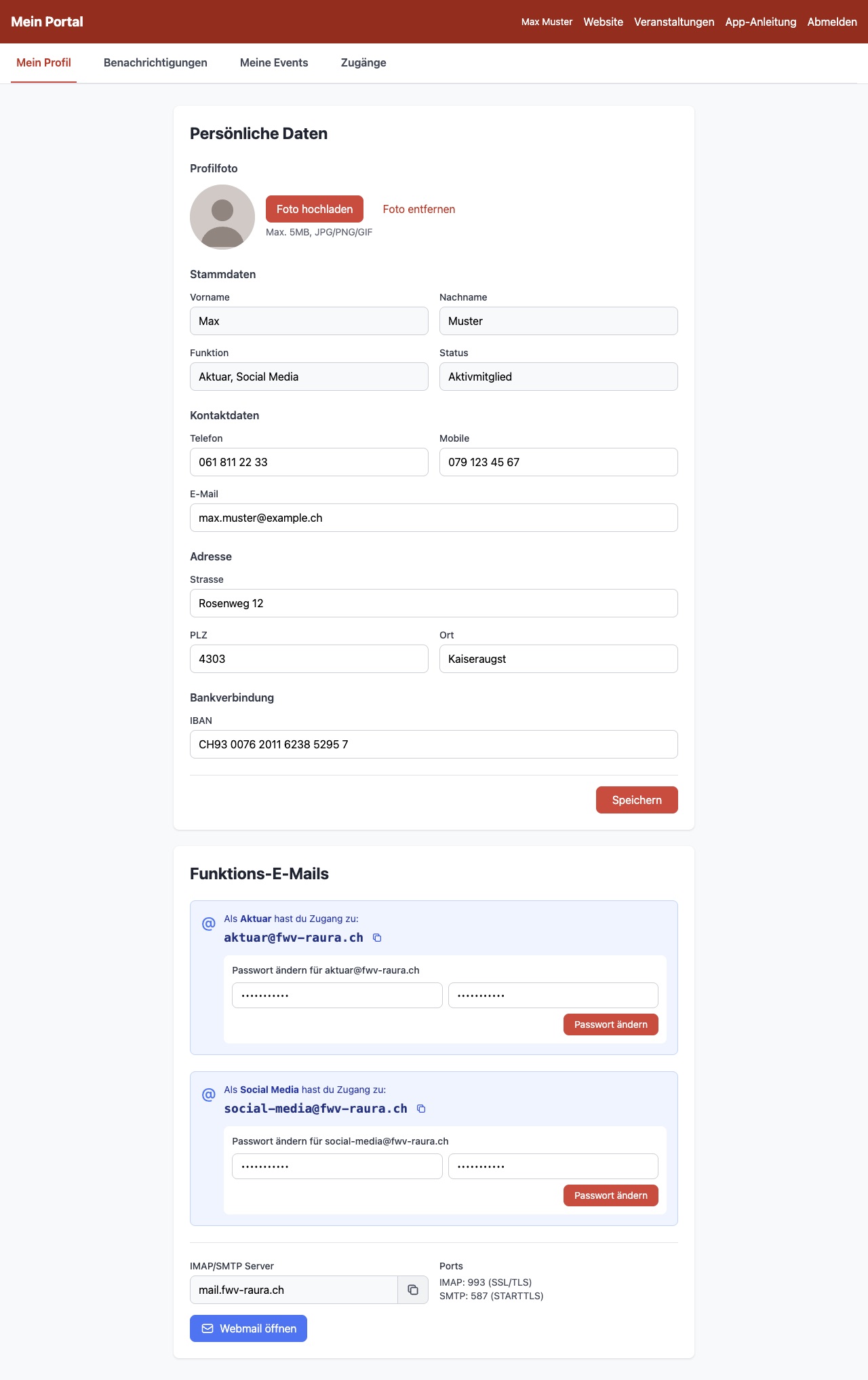Copy the social-media@fwv-raura.ch address icon

[421, 1109]
